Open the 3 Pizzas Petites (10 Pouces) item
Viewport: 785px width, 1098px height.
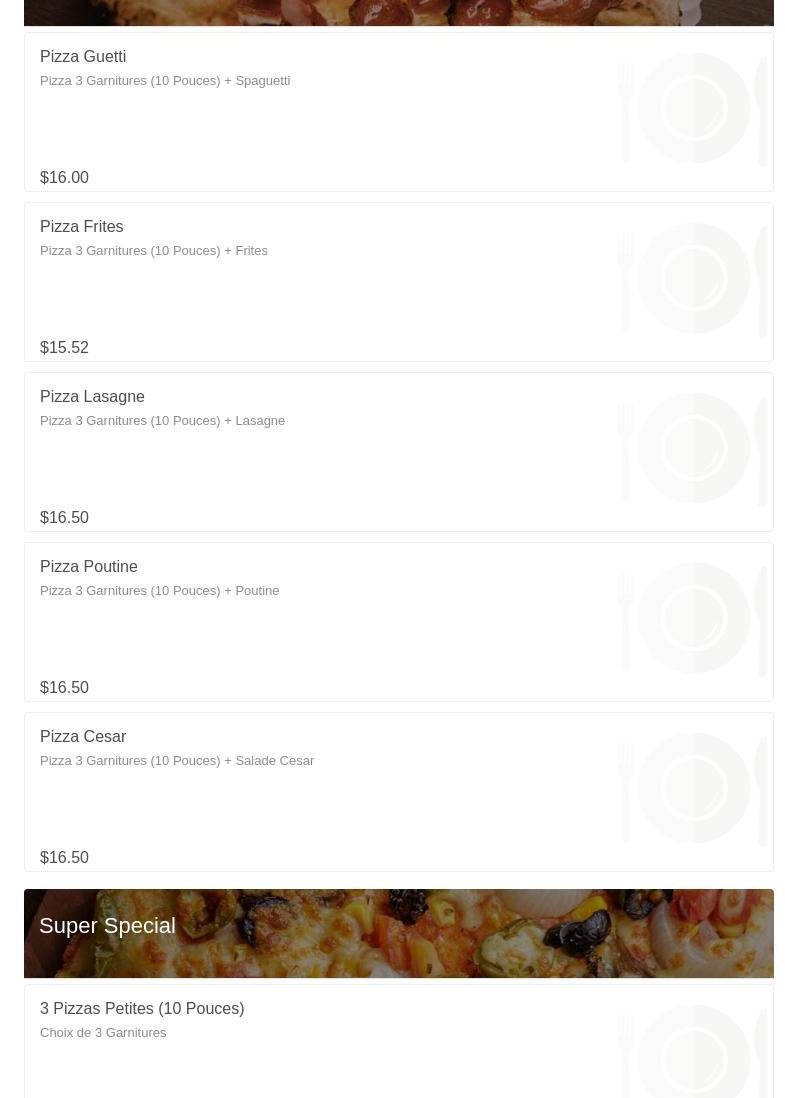click(142, 1009)
